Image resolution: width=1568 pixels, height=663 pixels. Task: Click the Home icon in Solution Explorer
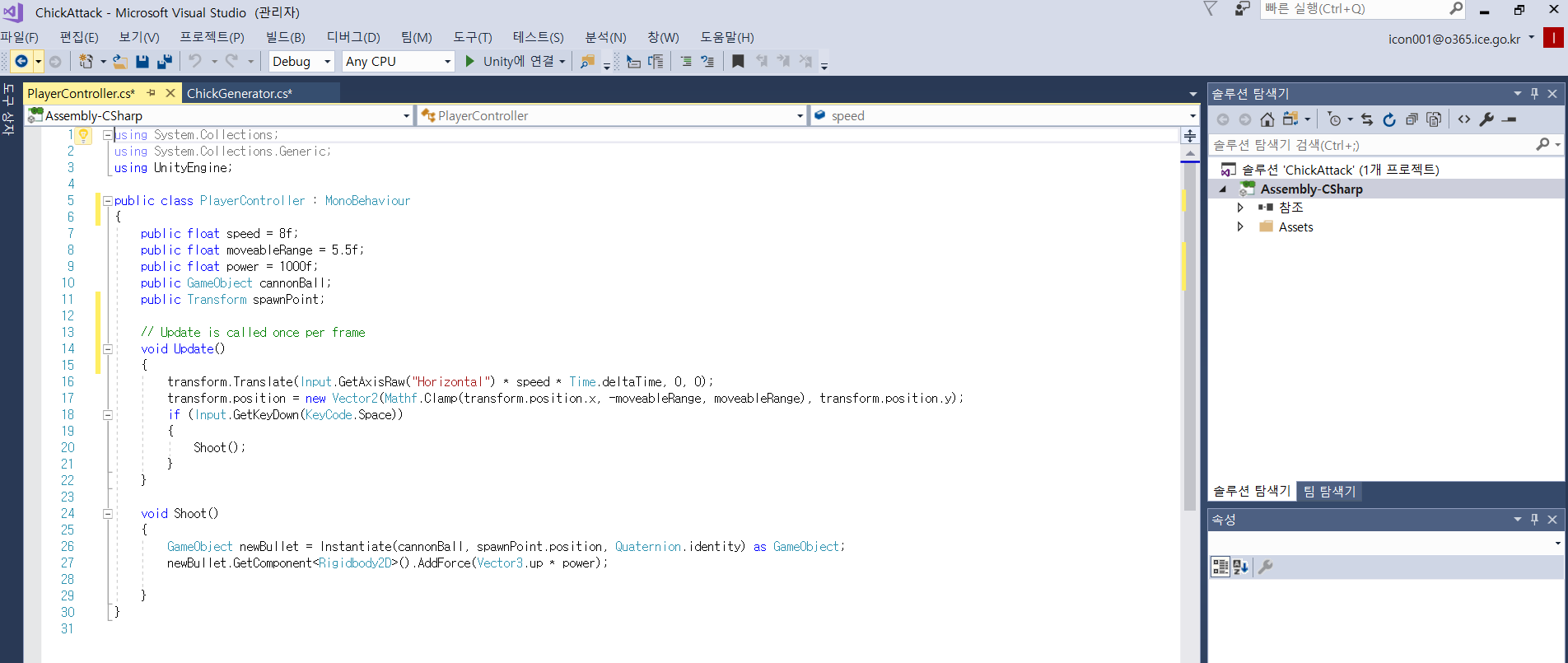tap(1267, 119)
